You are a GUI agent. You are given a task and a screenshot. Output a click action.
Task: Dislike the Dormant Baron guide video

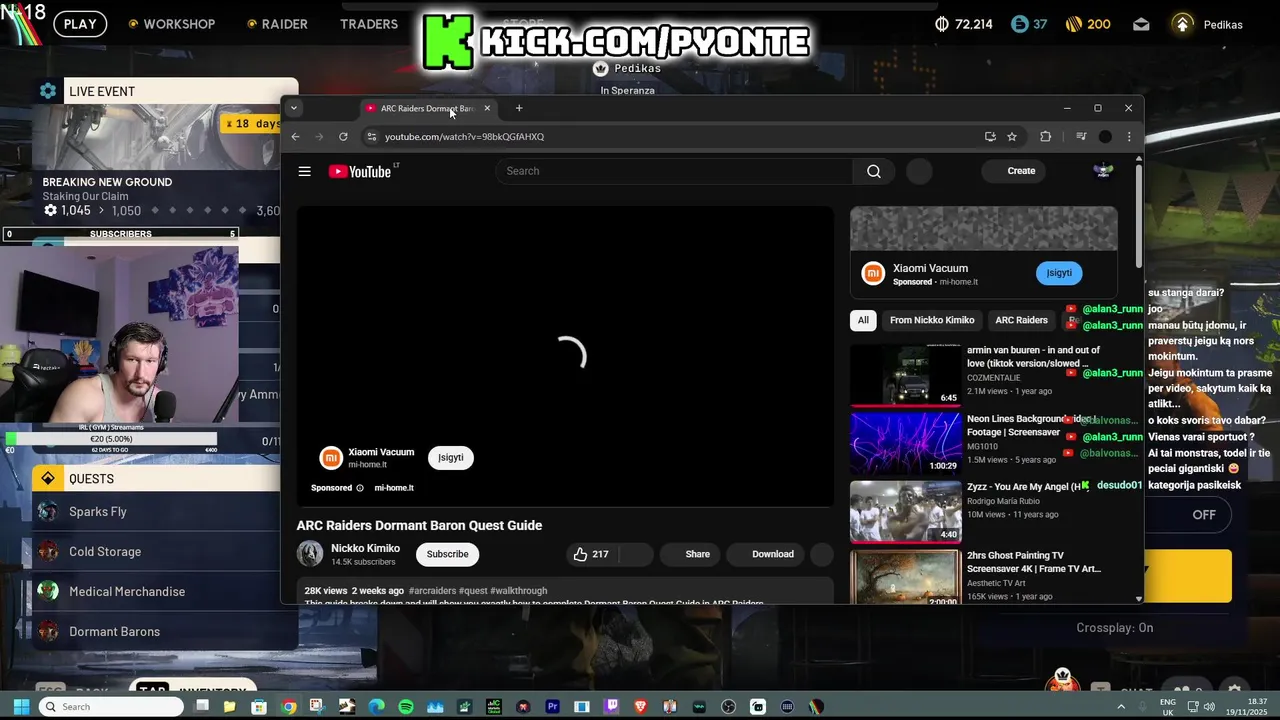636,554
